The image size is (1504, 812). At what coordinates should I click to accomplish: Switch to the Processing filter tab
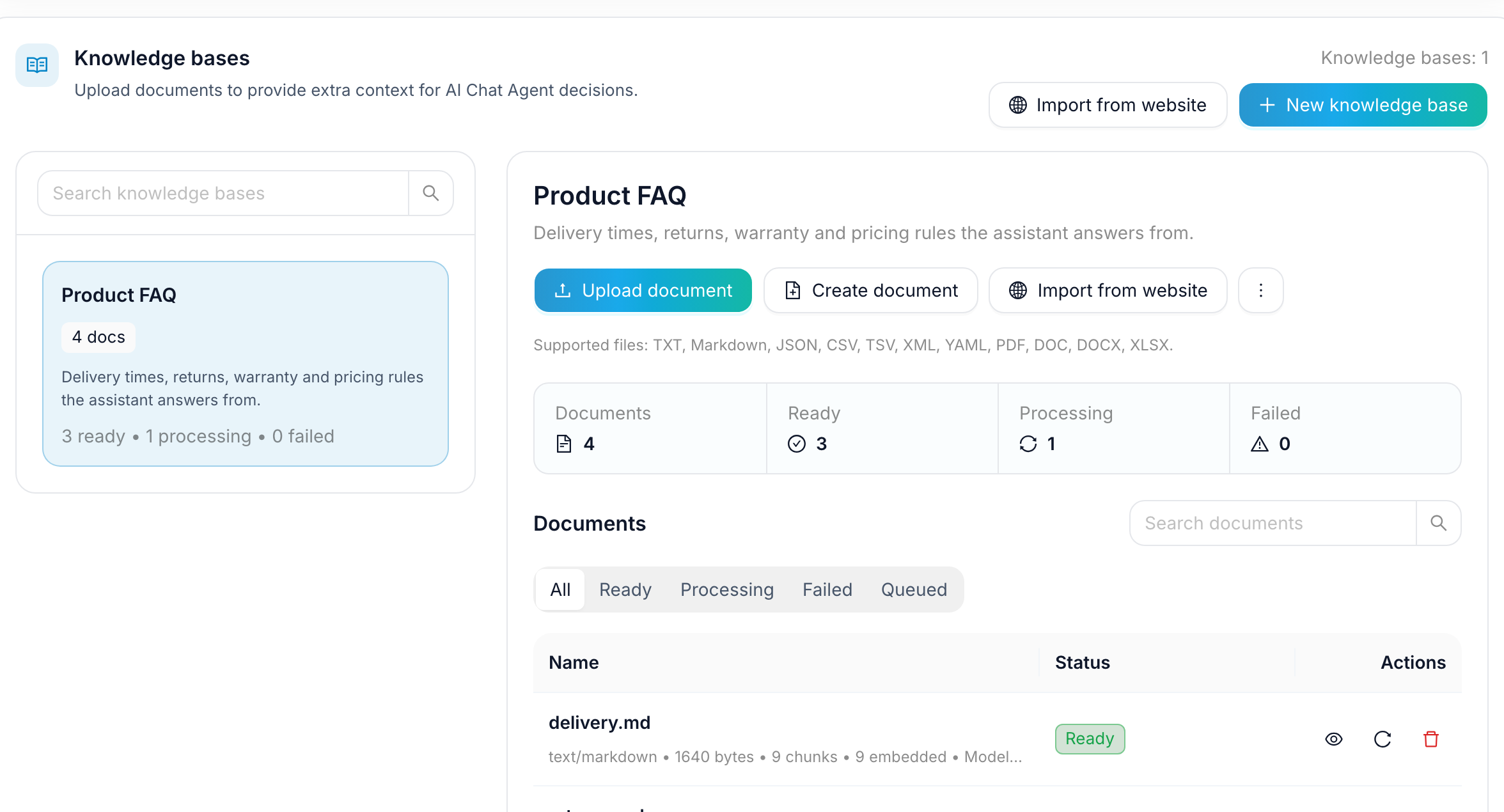[x=727, y=589]
